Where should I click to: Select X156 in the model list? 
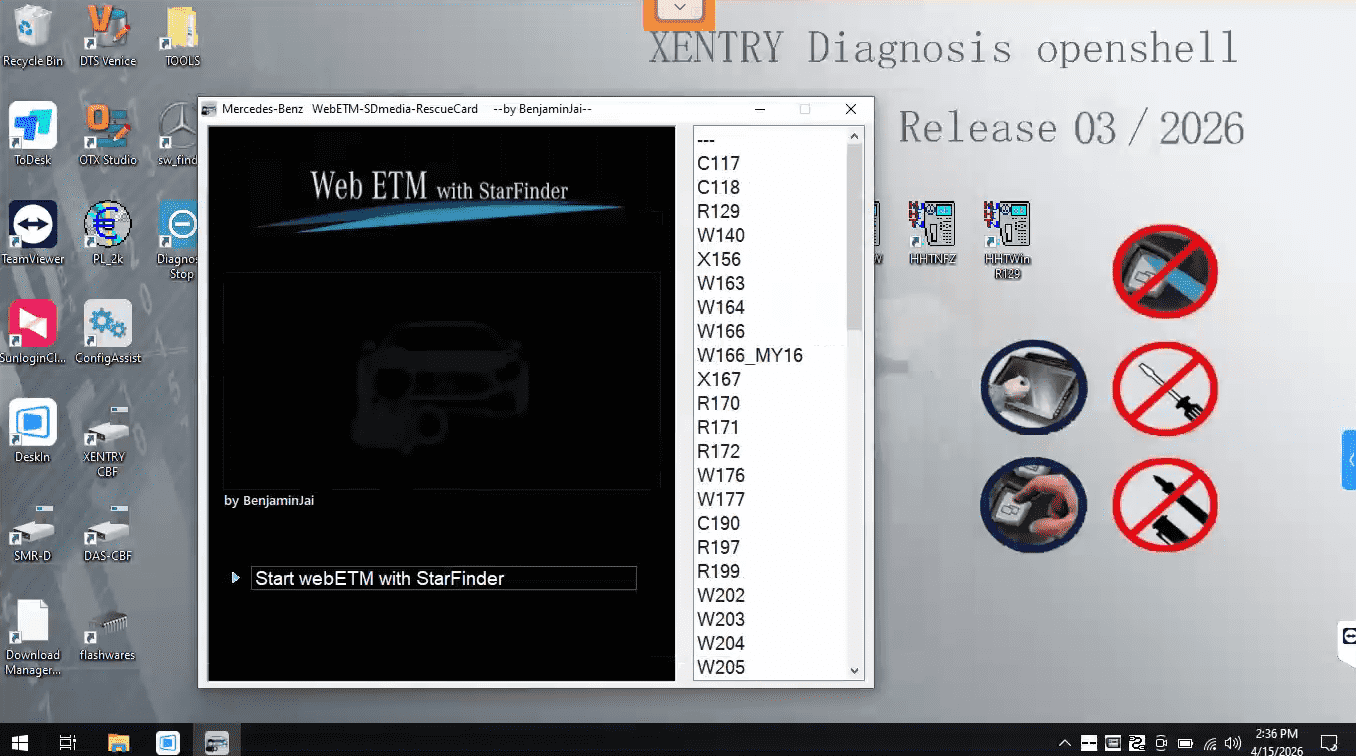click(x=770, y=259)
